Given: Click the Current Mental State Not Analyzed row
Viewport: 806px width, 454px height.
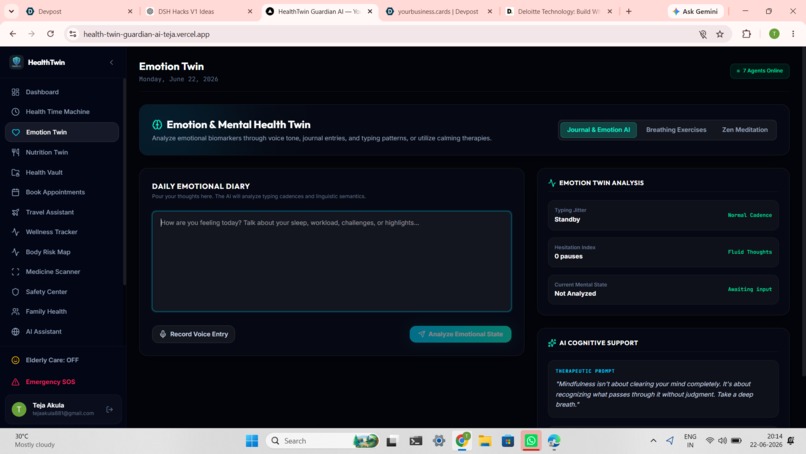Looking at the screenshot, I should click(x=663, y=289).
